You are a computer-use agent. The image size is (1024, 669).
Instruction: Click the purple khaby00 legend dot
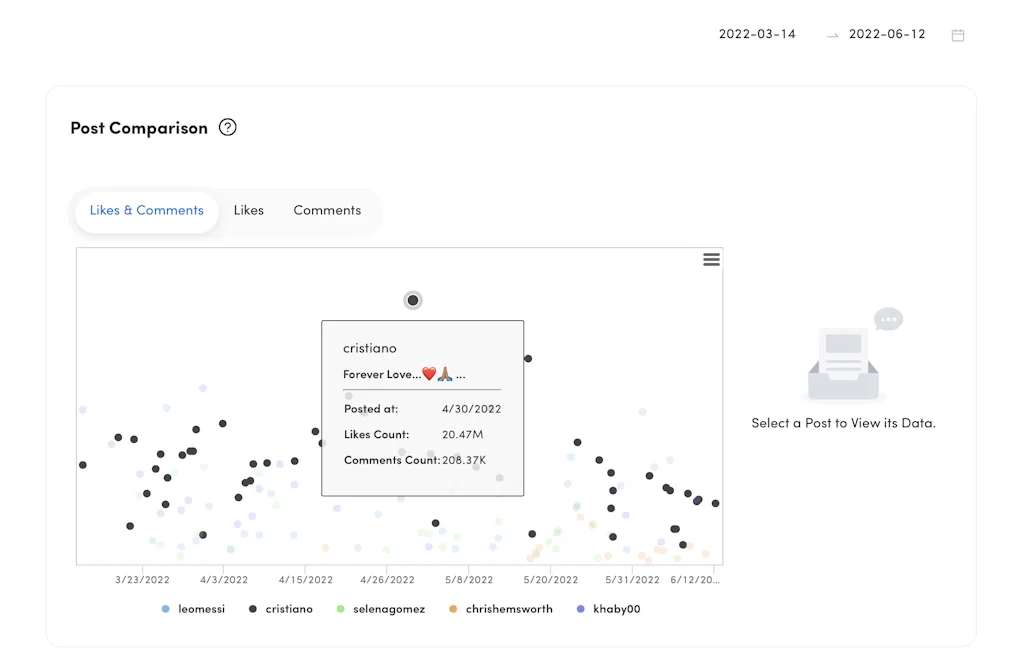click(581, 609)
